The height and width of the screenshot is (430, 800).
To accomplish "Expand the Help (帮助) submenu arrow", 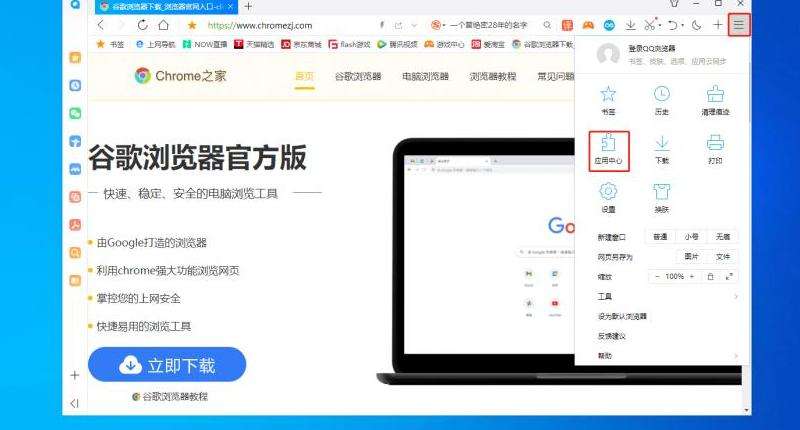I will [x=736, y=356].
